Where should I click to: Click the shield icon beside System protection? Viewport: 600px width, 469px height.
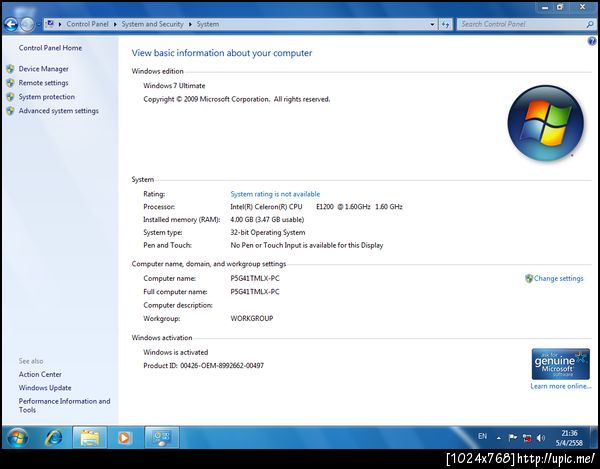pyautogui.click(x=10, y=97)
